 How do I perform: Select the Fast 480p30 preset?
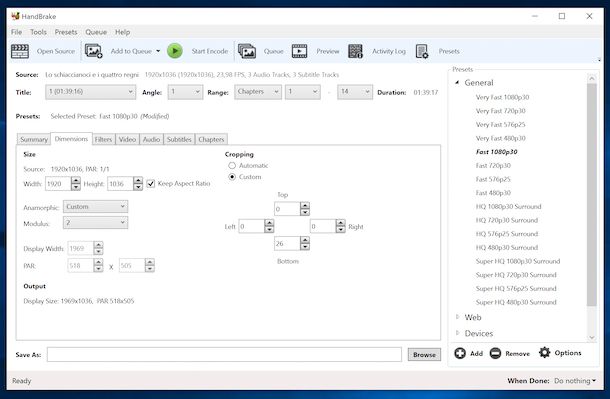coord(493,193)
